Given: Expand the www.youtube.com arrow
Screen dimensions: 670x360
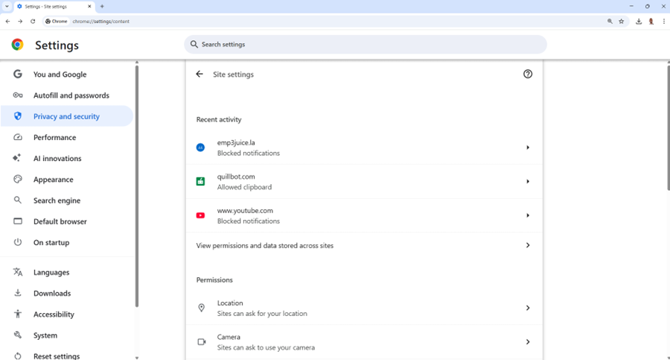Looking at the screenshot, I should [528, 215].
